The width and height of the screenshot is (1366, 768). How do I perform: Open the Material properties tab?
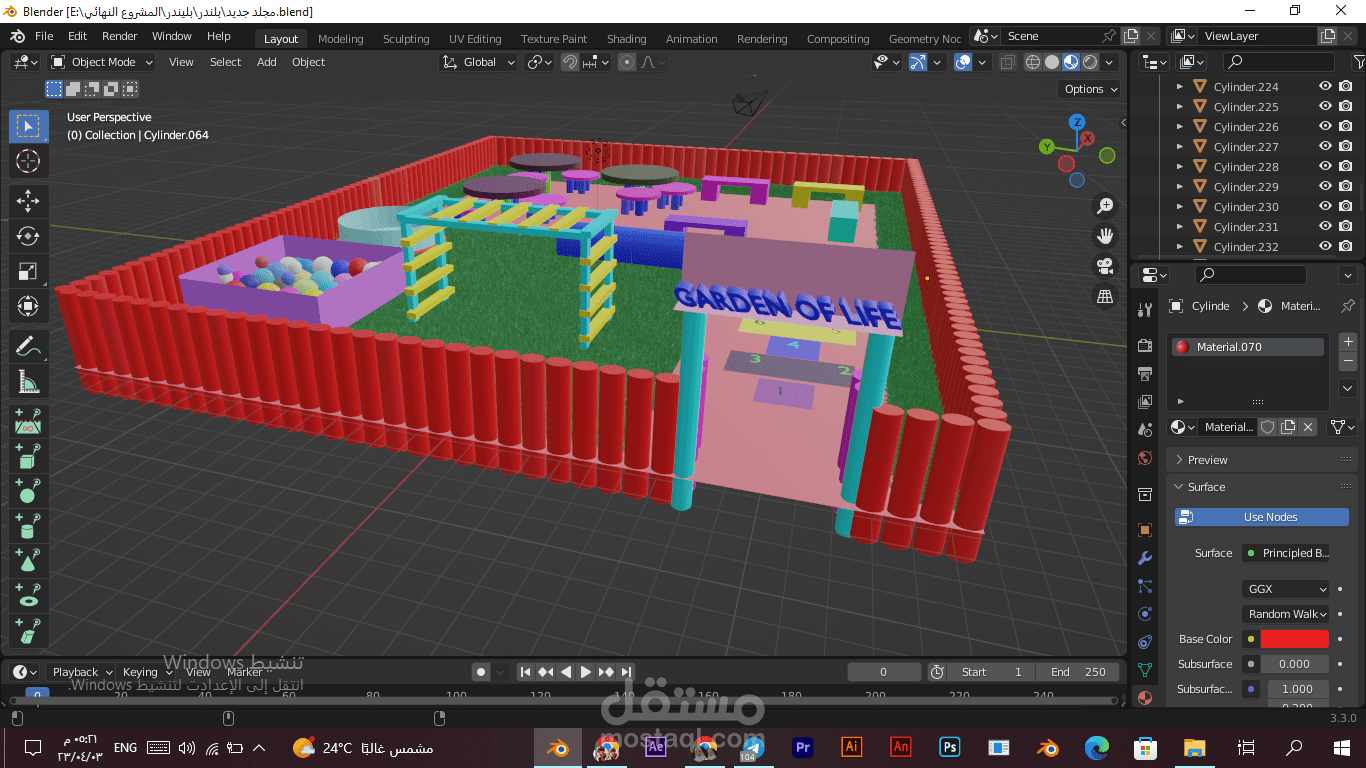pyautogui.click(x=1146, y=698)
